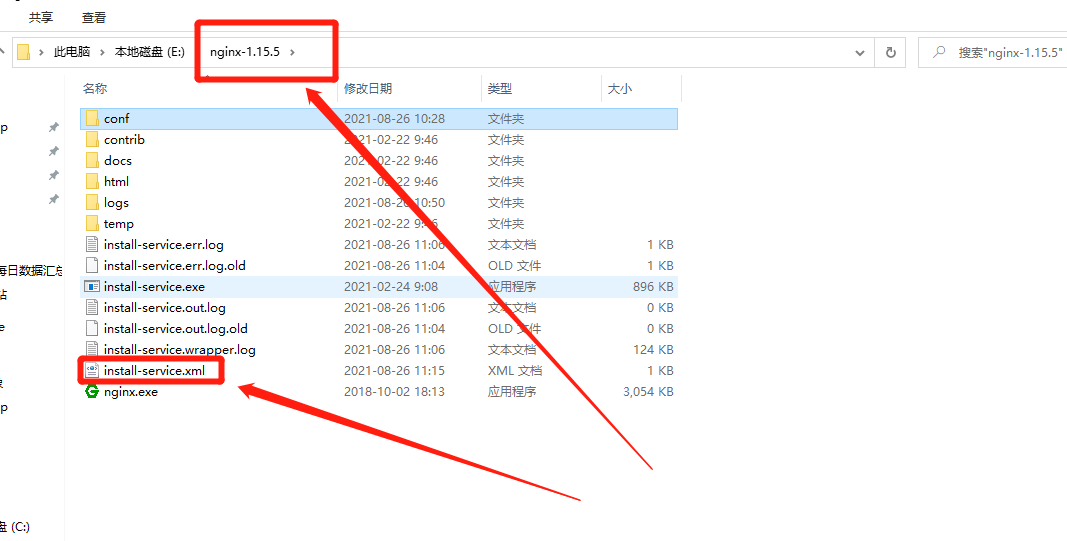
Task: Click the green nginx.exe icon
Action: click(x=92, y=392)
